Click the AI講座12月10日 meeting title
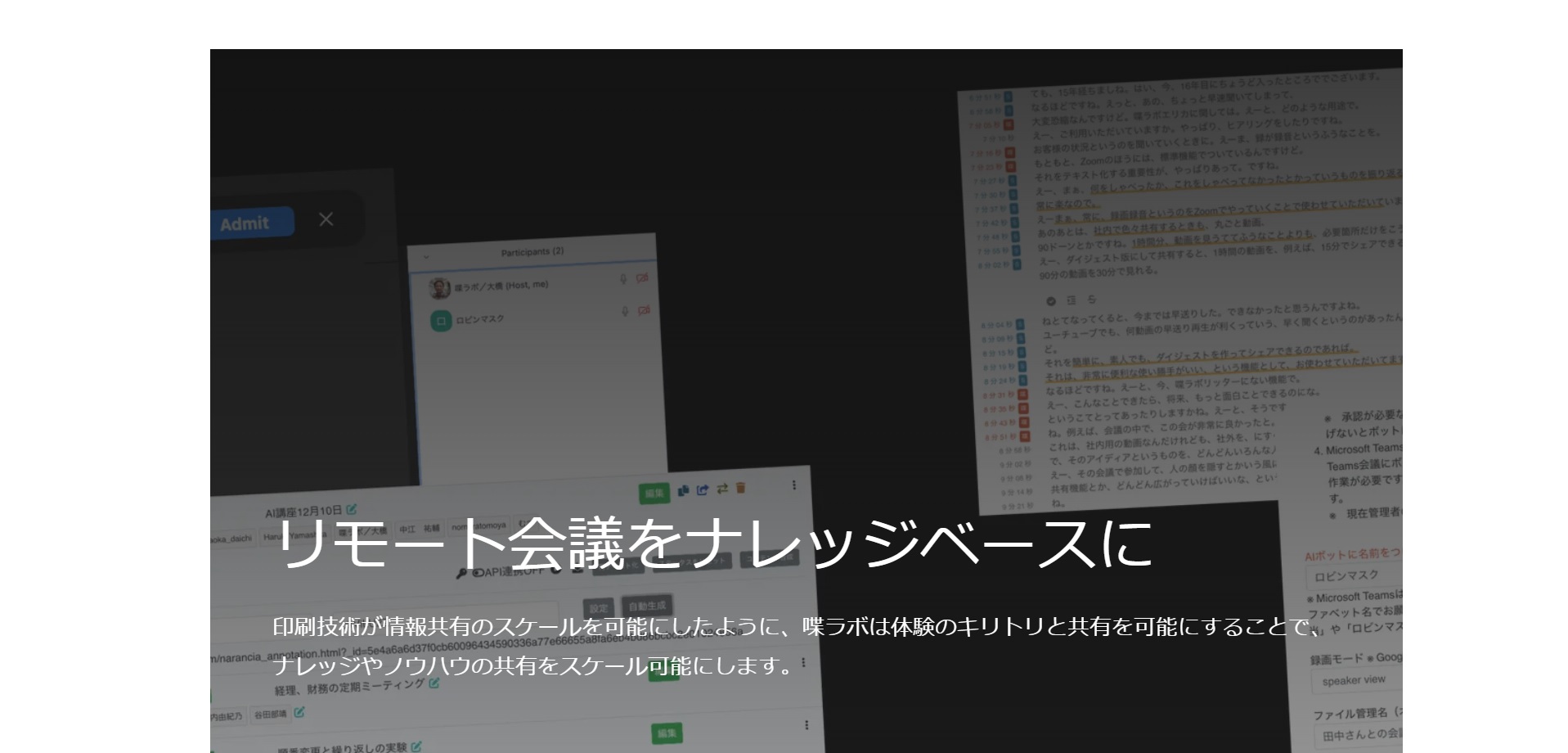The image size is (1568, 753). point(303,512)
